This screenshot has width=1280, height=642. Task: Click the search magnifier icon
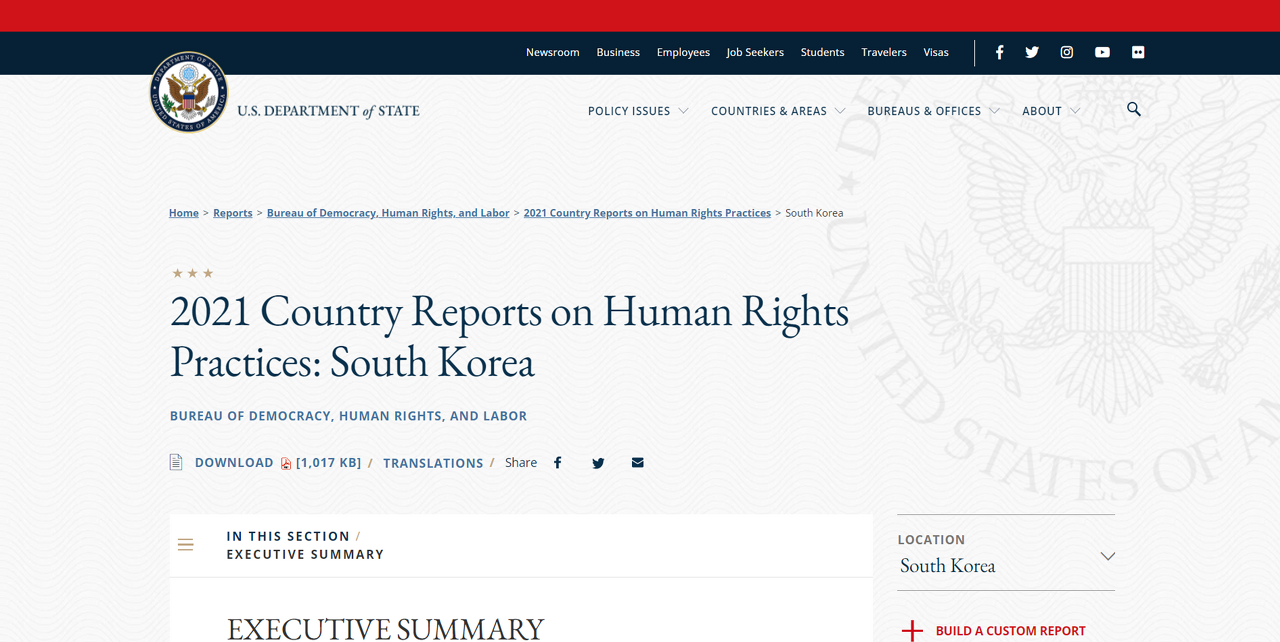coord(1134,109)
